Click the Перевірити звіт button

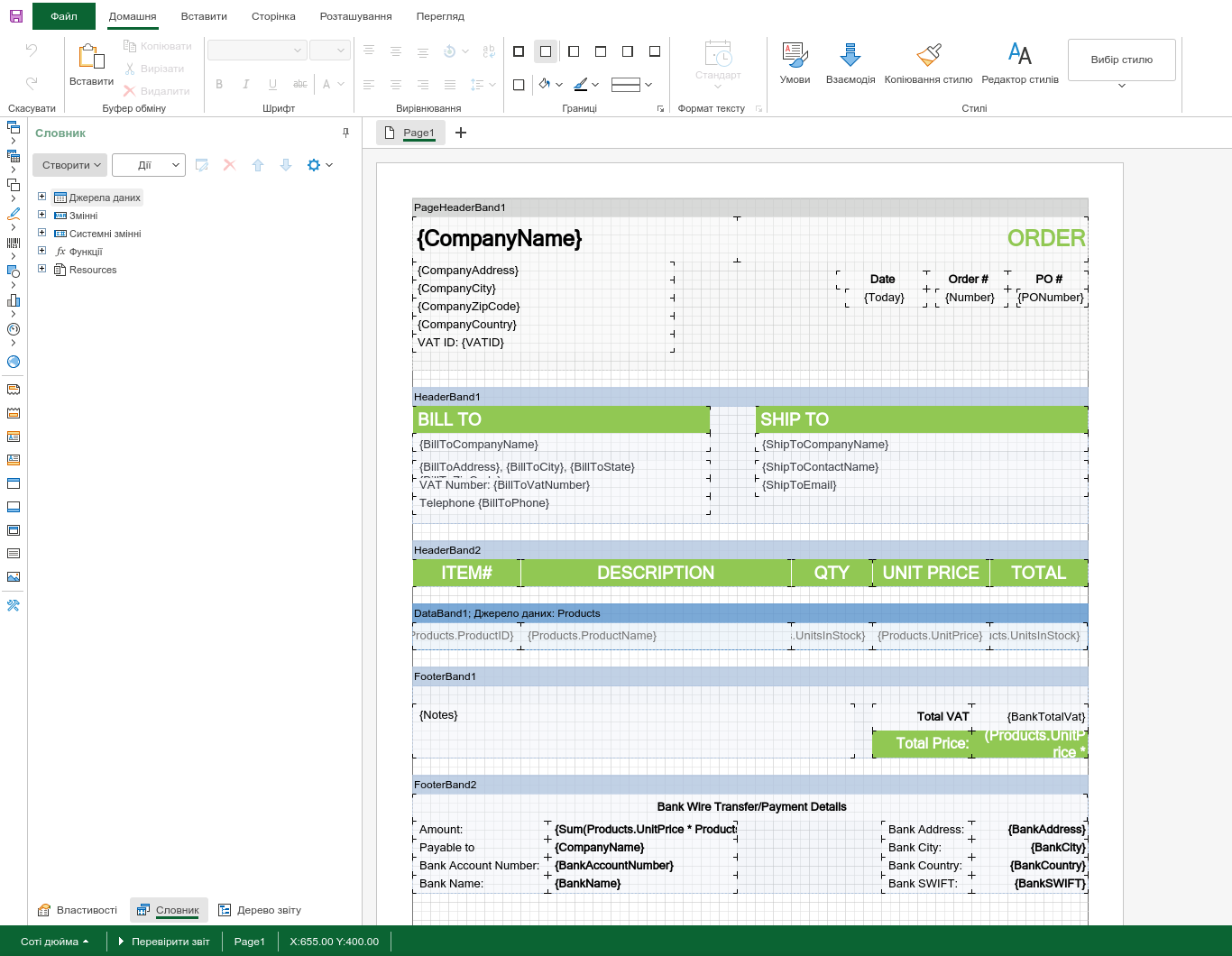pyautogui.click(x=164, y=942)
